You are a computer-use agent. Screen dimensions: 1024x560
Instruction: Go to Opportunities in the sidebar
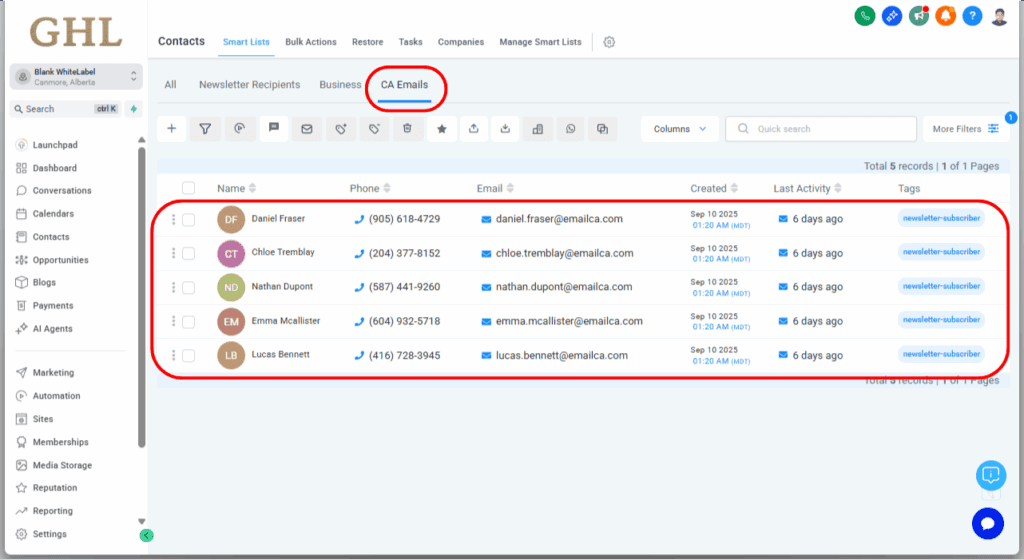coord(61,260)
